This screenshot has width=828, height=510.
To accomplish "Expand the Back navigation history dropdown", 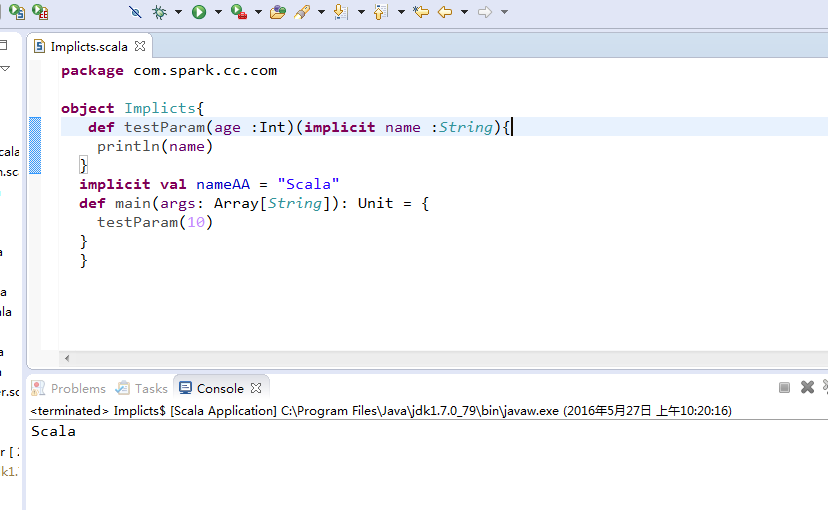I will click(x=464, y=12).
